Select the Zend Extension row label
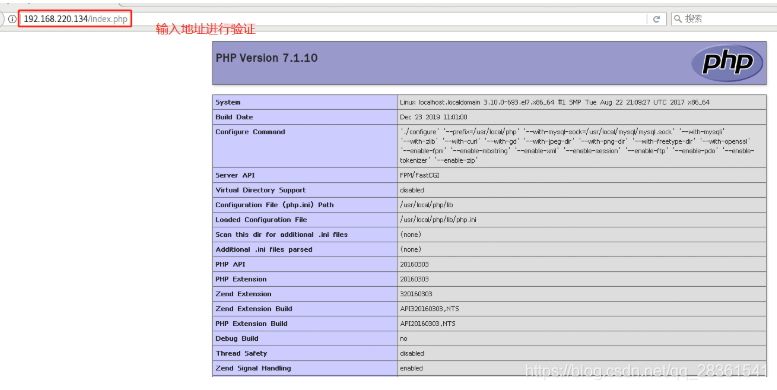The width and height of the screenshot is (777, 390). (243, 294)
